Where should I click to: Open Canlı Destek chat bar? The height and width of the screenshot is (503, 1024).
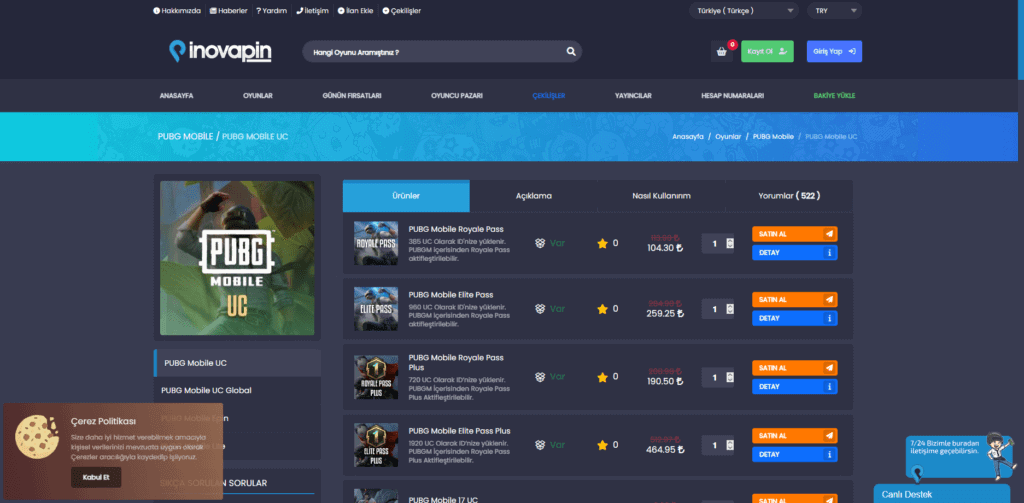tap(942, 494)
